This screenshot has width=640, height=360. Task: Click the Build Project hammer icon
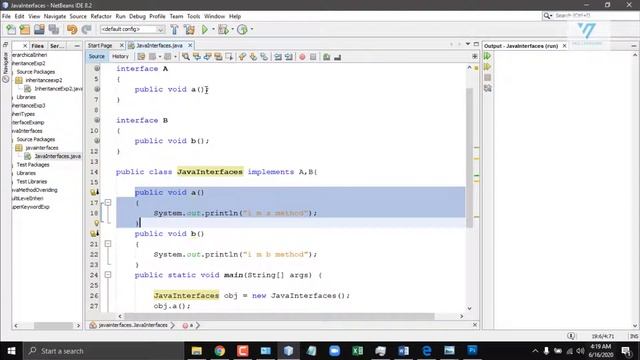pyautogui.click(x=174, y=29)
